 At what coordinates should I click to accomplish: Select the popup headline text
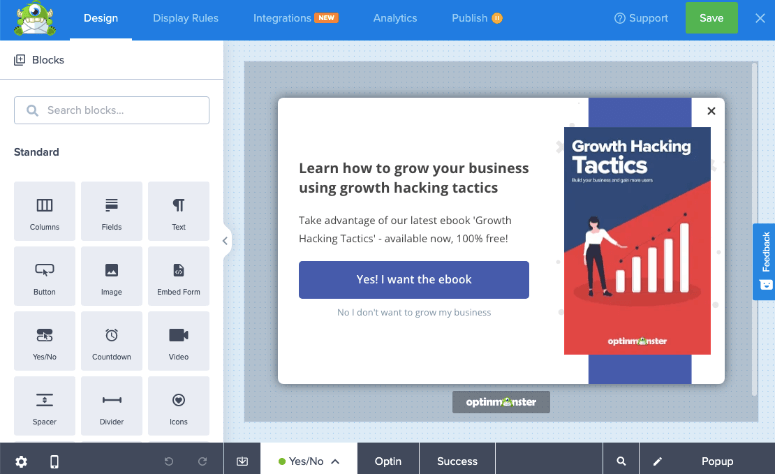point(414,178)
